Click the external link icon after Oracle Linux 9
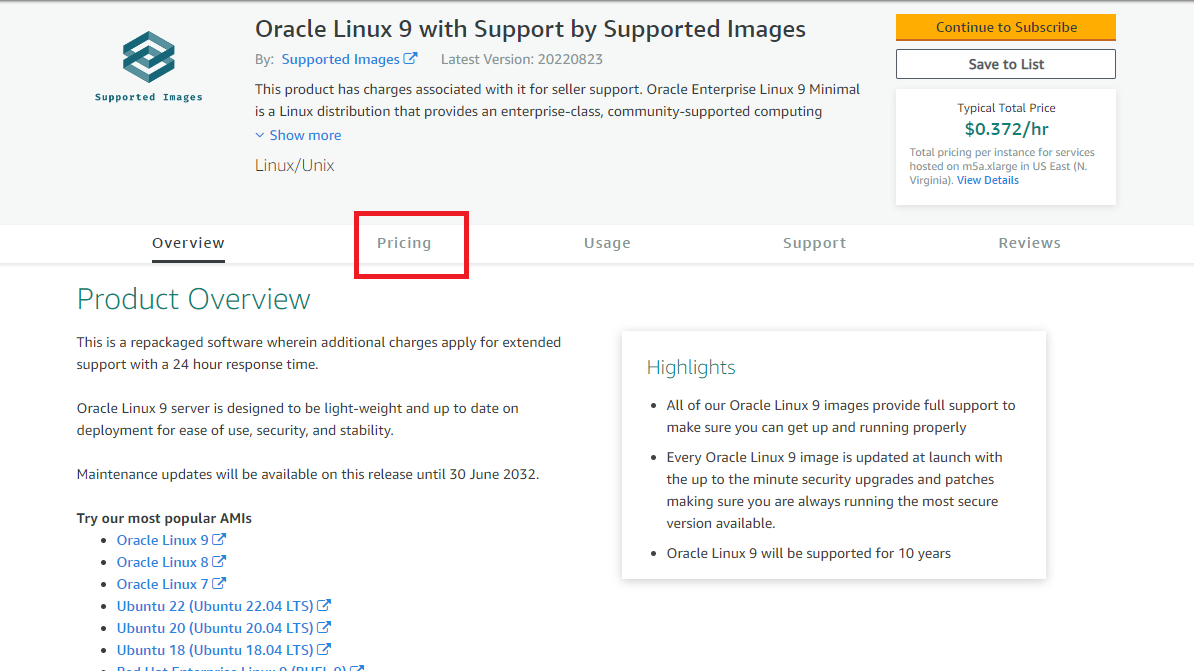Viewport: 1194px width, 671px height. (219, 539)
